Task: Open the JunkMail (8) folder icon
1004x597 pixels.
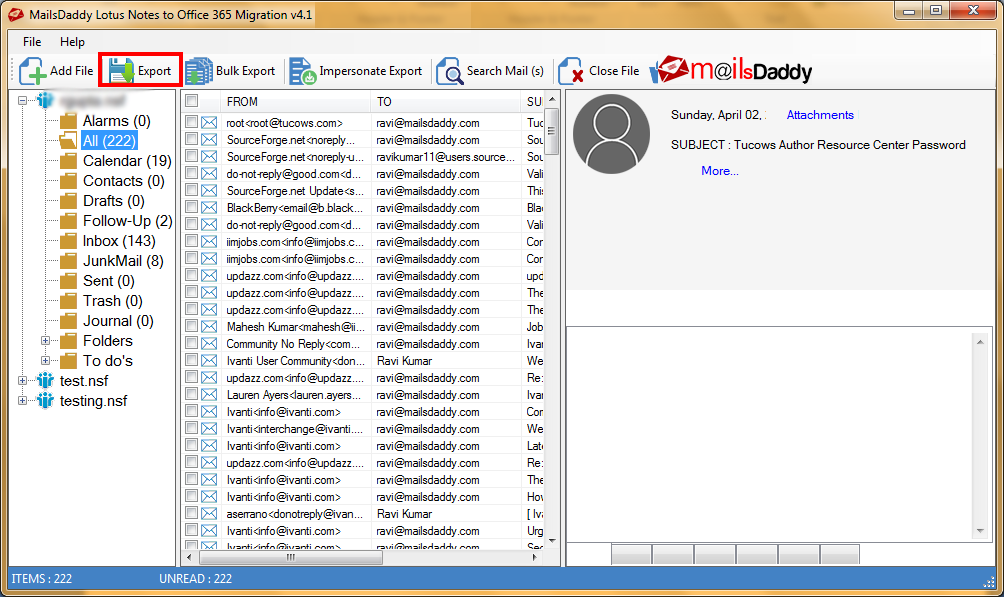Action: point(68,261)
